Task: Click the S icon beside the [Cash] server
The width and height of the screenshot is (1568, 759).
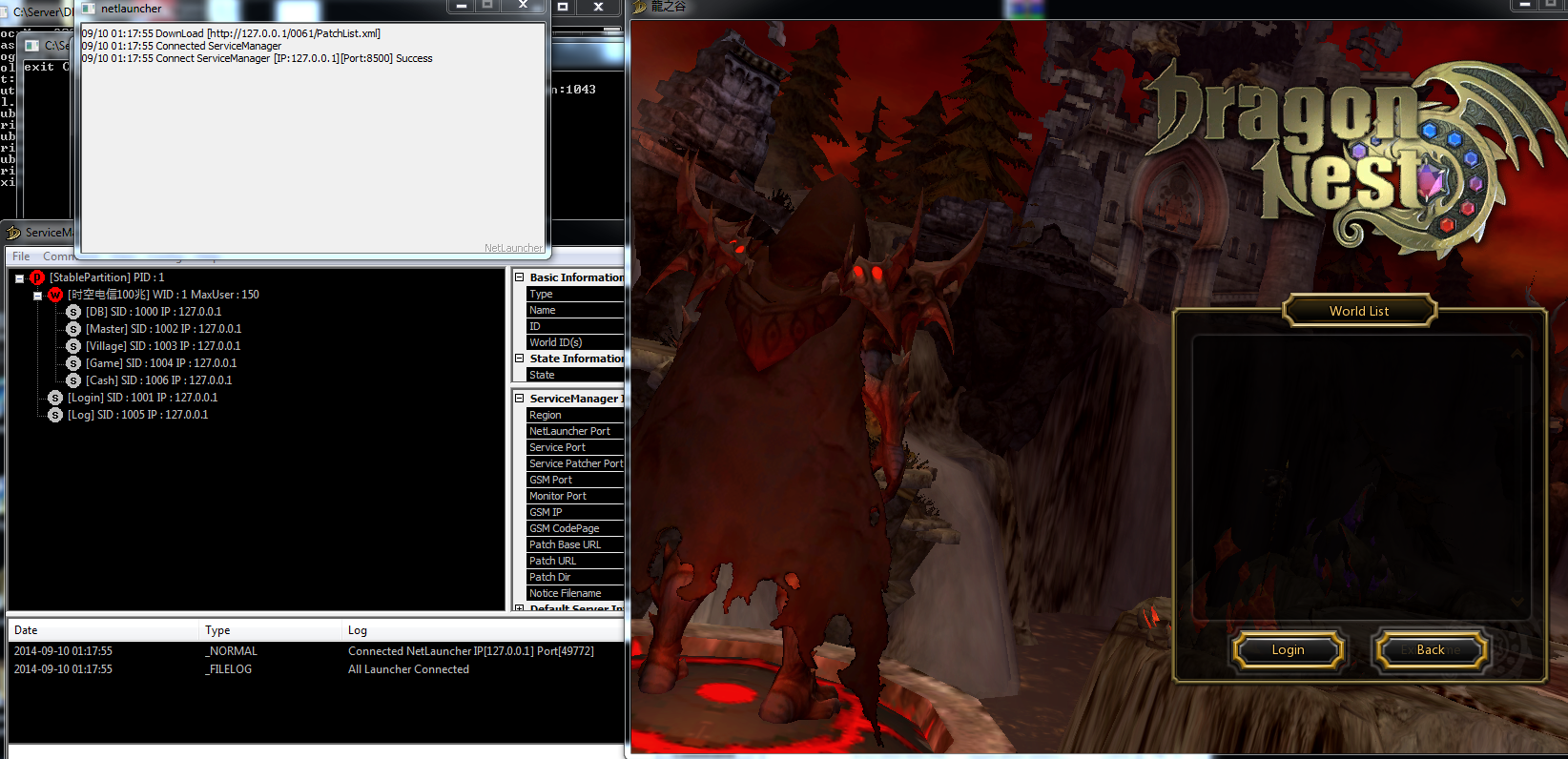Action: 73,380
